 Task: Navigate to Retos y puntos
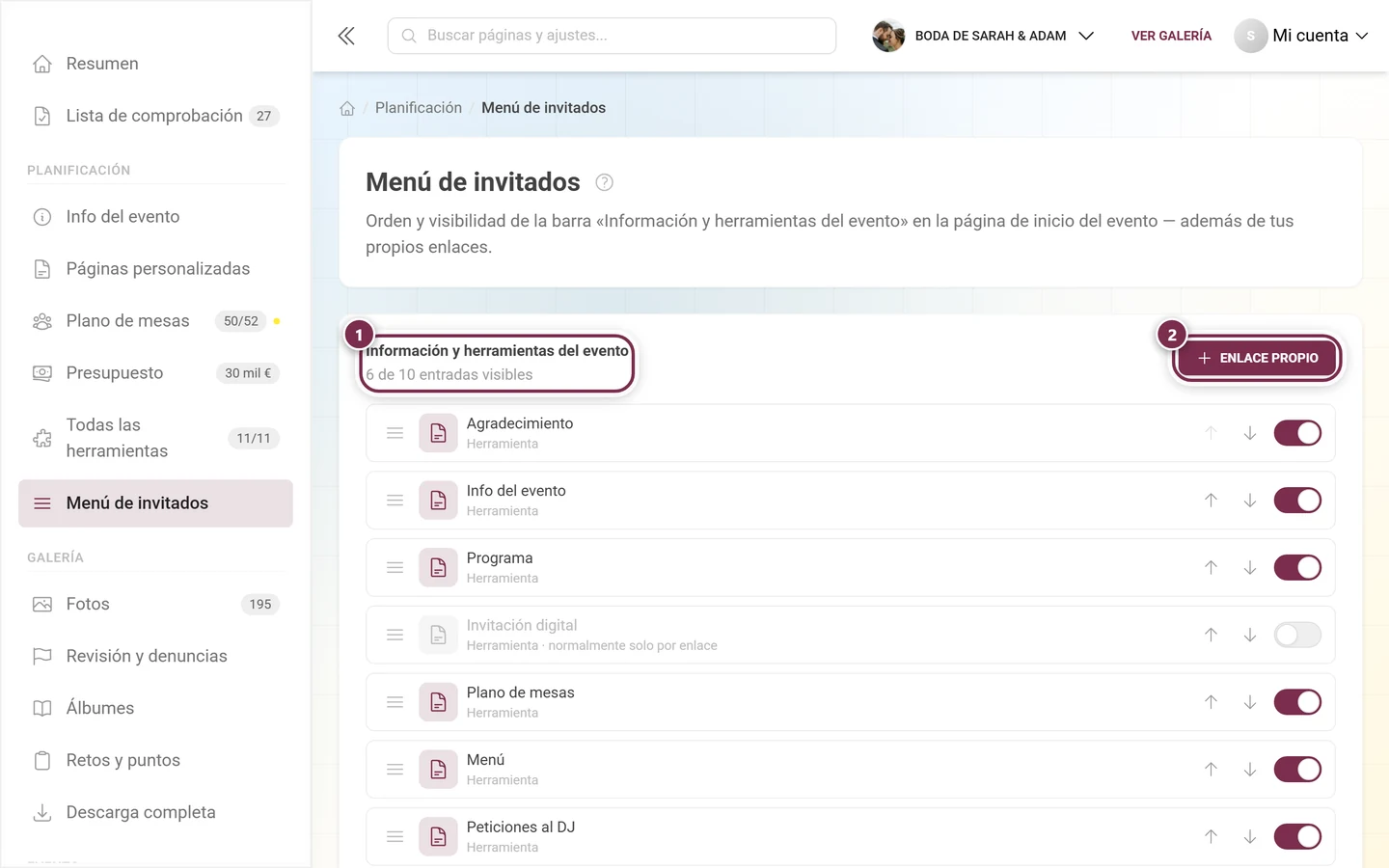[x=155, y=761]
